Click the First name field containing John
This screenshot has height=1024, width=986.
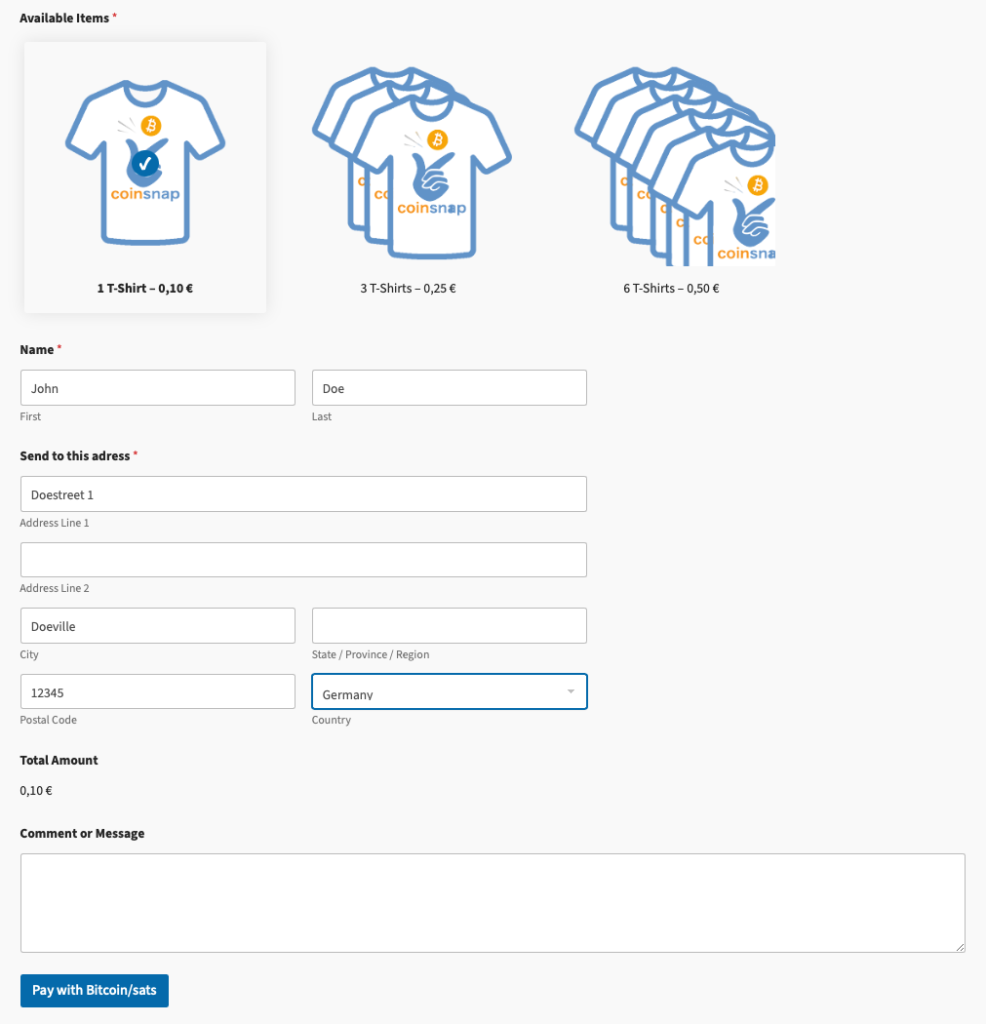click(158, 388)
